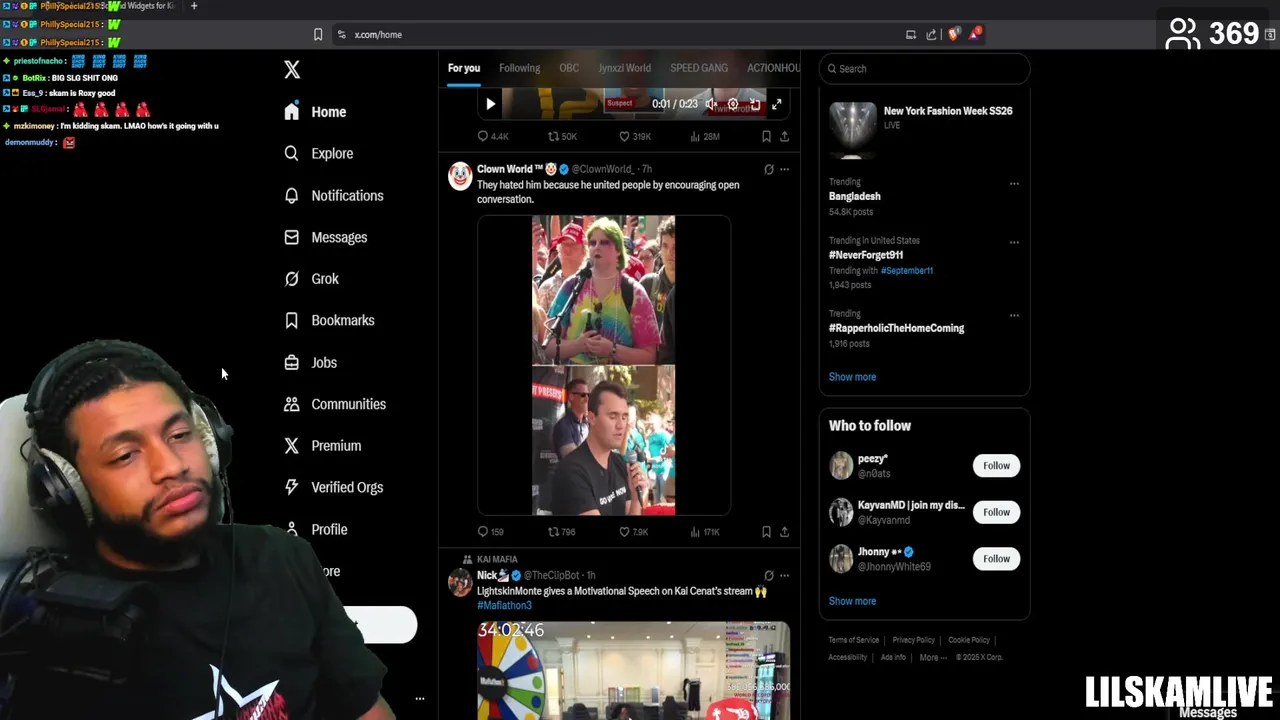Click the Brave Shields icon

pyautogui.click(x=954, y=34)
